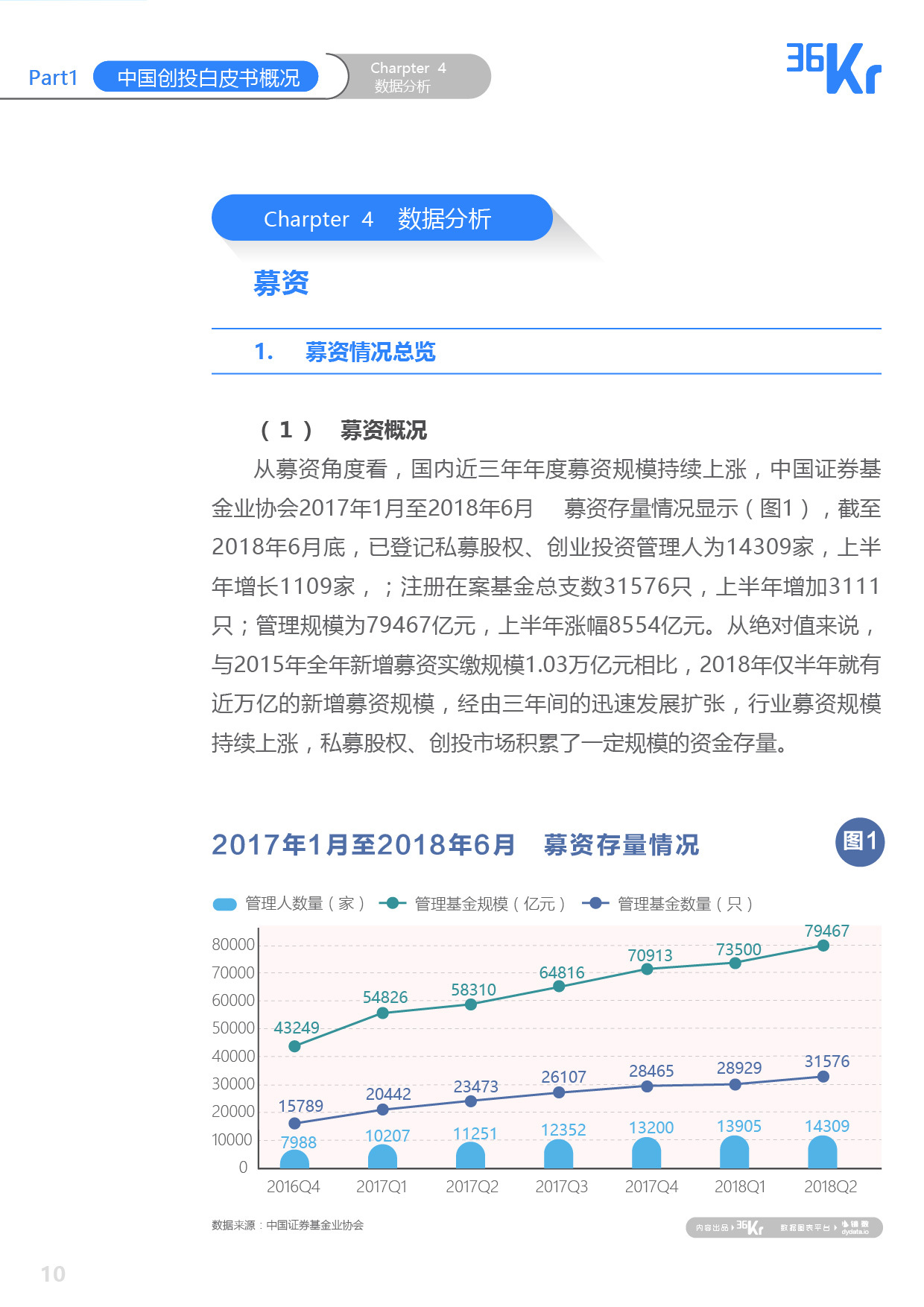Click the 28465 data label

651,1071
